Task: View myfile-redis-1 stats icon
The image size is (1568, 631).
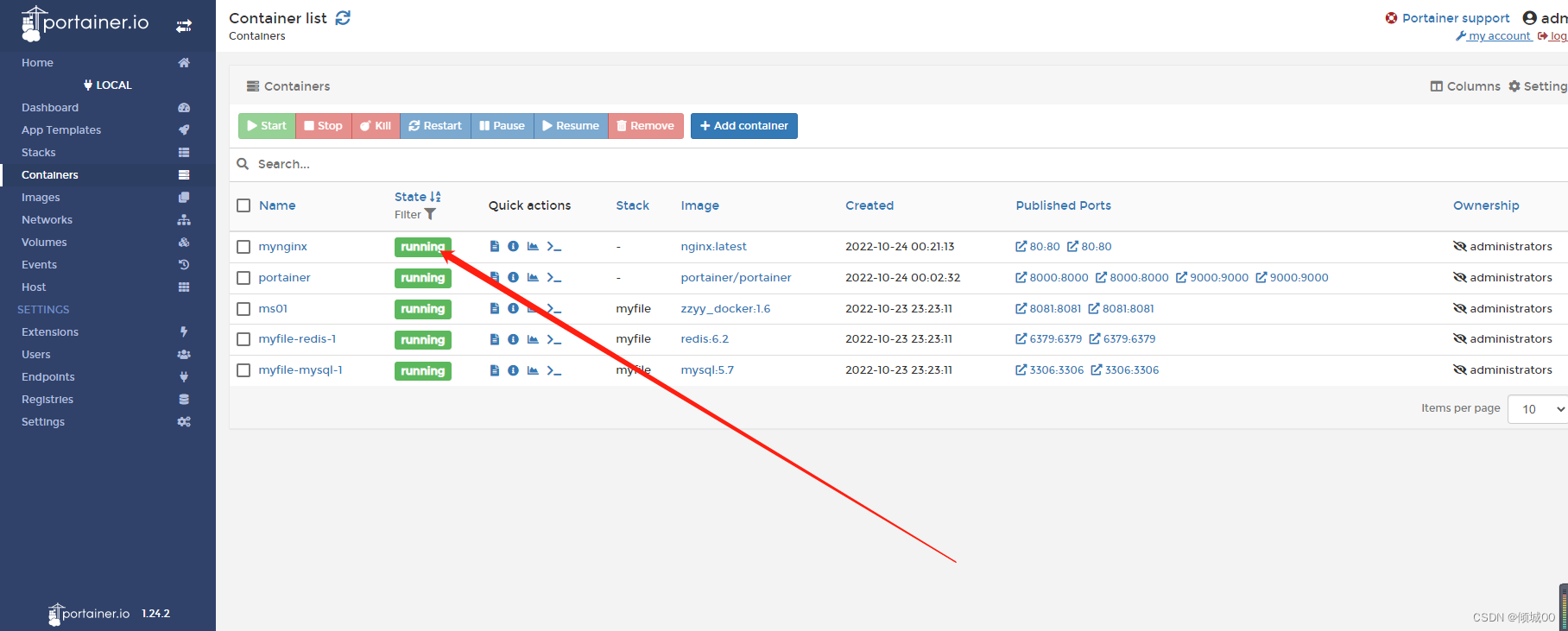Action: click(x=533, y=339)
